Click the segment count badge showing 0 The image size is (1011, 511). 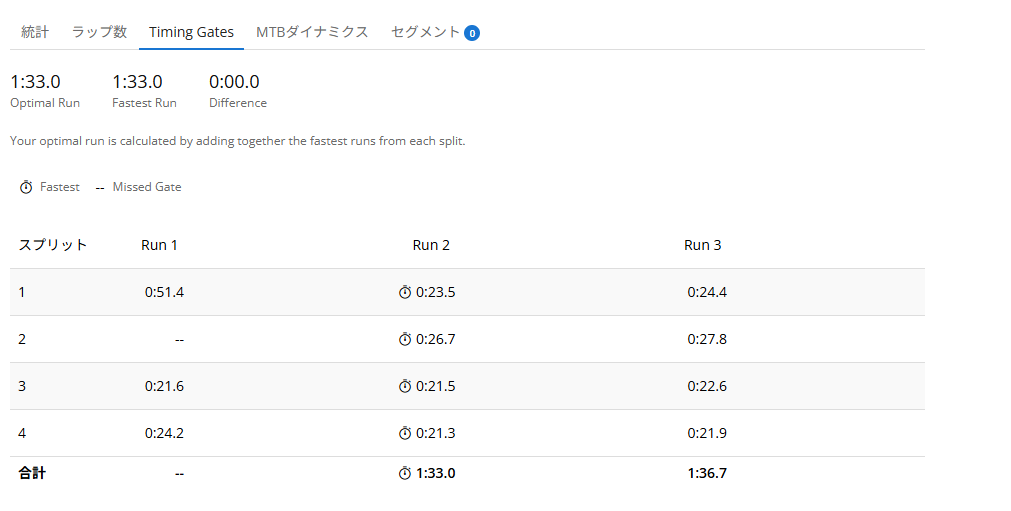point(472,33)
